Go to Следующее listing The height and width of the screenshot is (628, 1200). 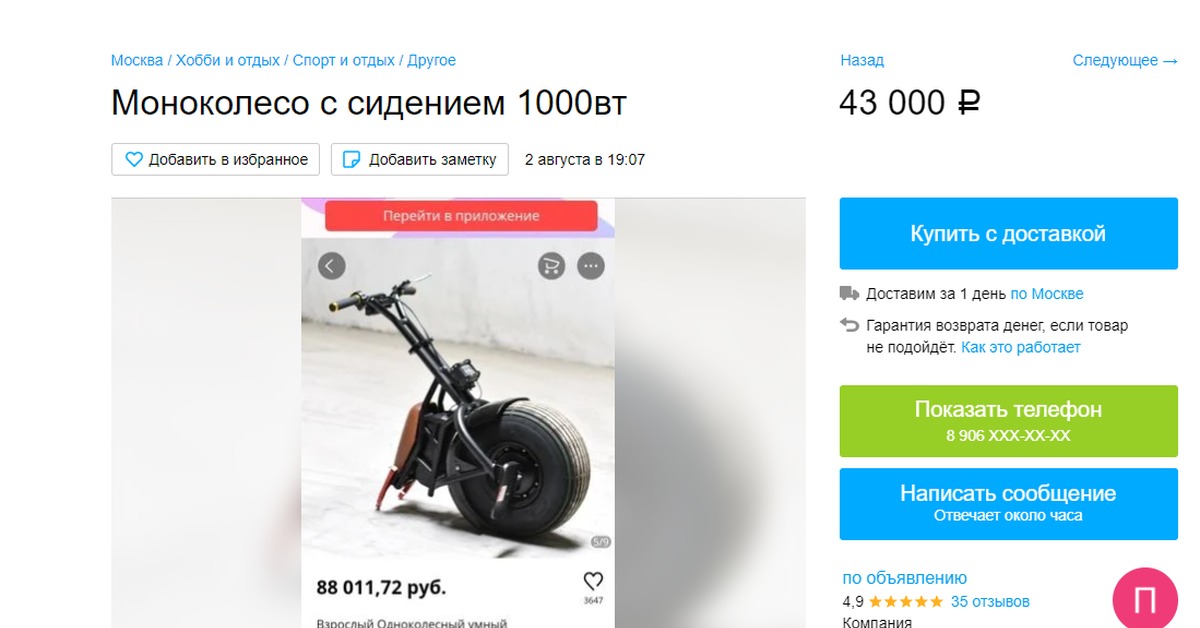pos(1125,60)
